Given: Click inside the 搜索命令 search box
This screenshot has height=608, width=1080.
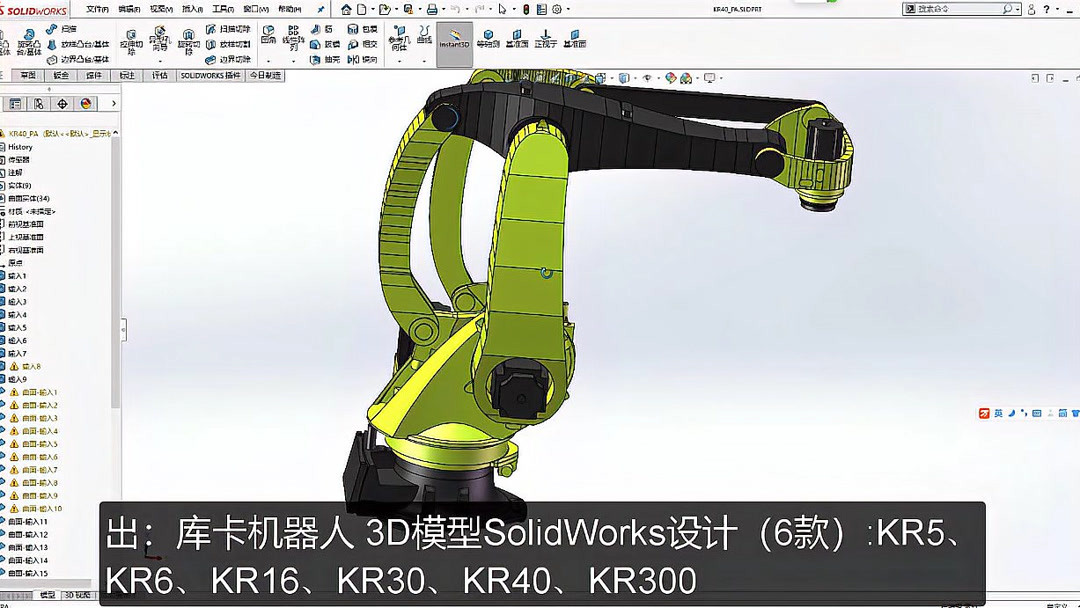Looking at the screenshot, I should [x=960, y=9].
